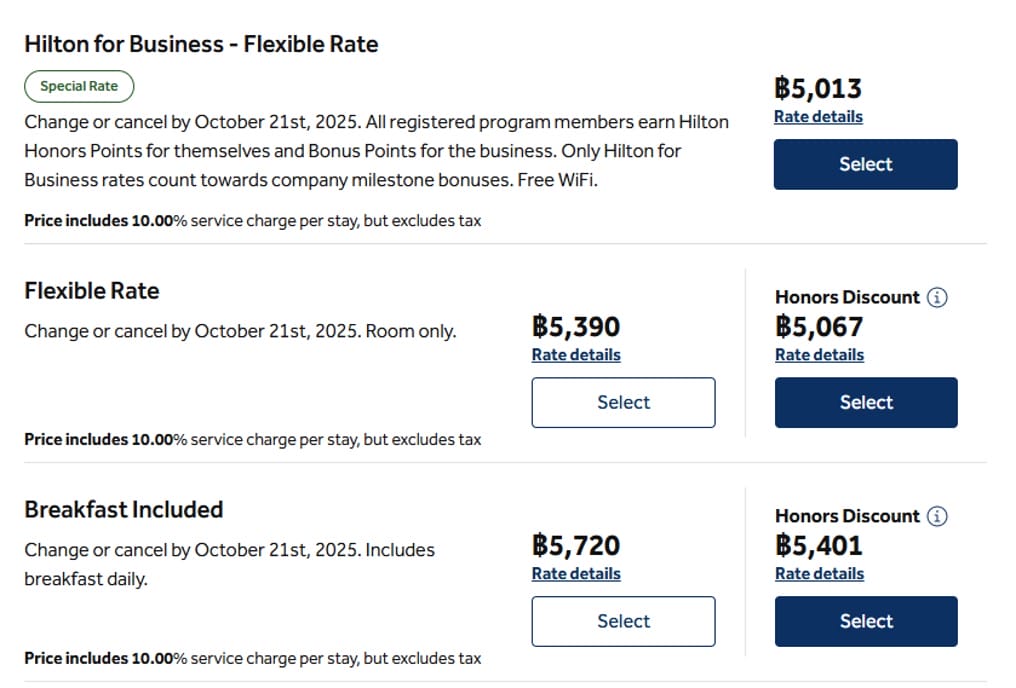Show Rate details for ฿5,401 Honors price
The width and height of the screenshot is (1016, 688).
tap(819, 574)
